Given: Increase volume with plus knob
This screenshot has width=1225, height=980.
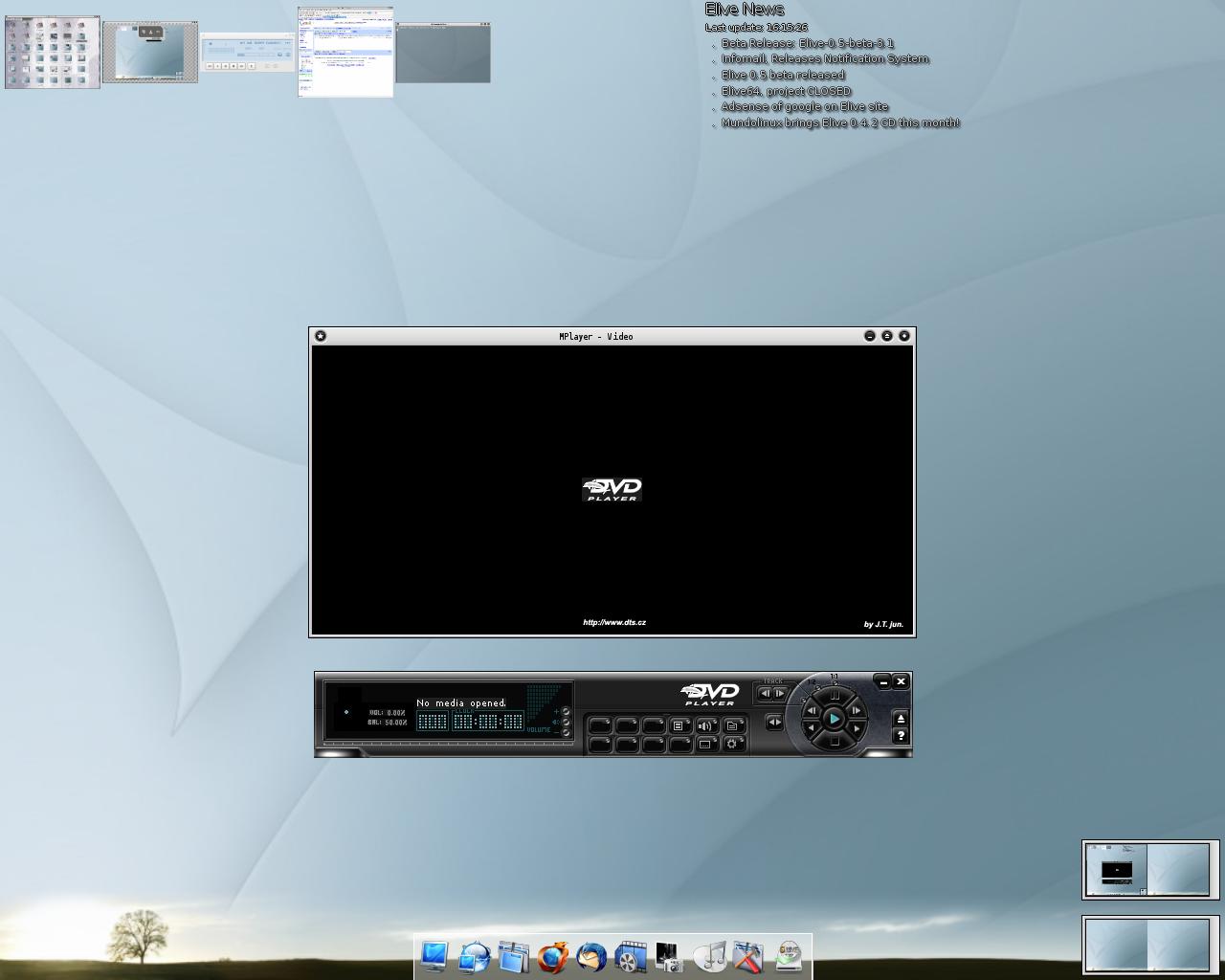Looking at the screenshot, I should (566, 712).
